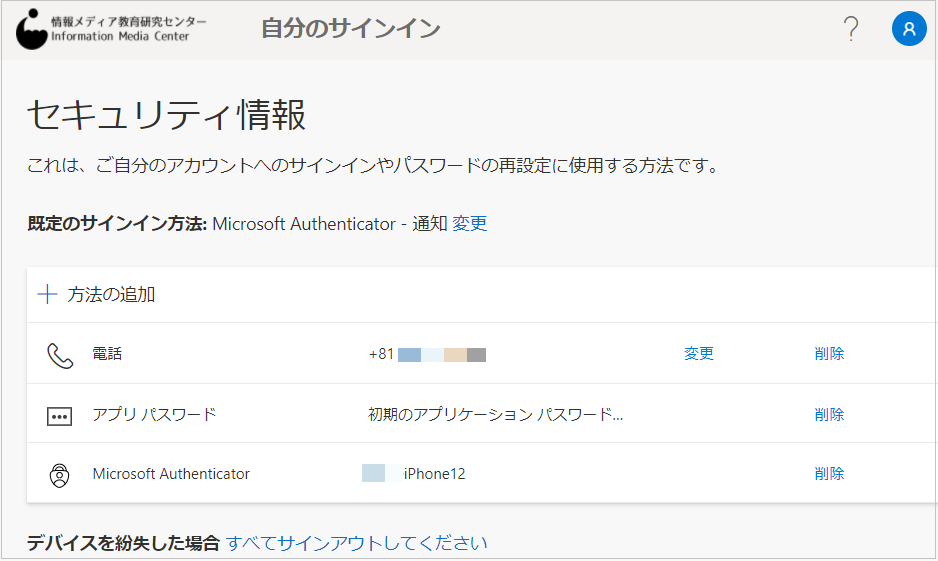Change the default sign-in method via 変更 link
Screen dimensions: 938x561
(x=470, y=224)
